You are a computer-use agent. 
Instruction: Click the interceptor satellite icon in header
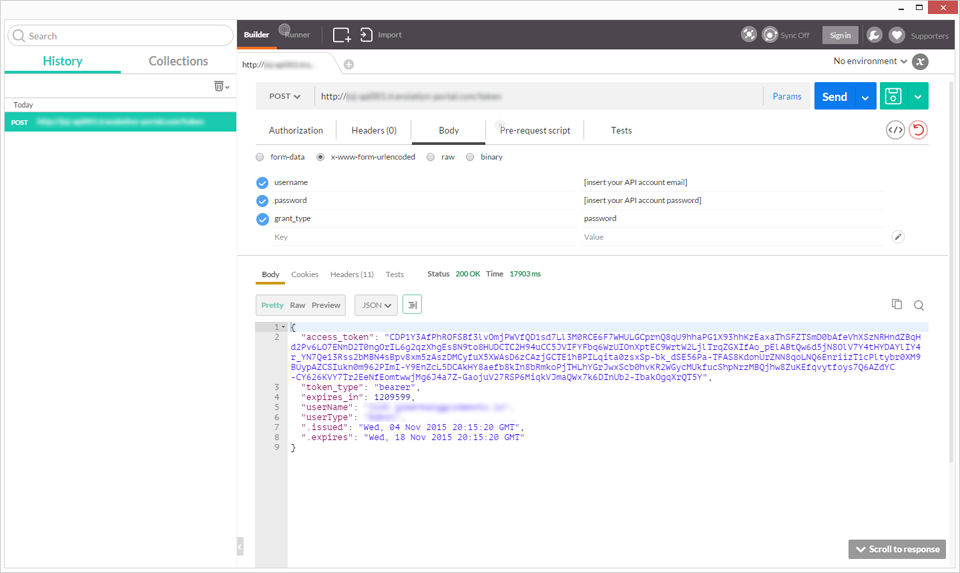(749, 35)
